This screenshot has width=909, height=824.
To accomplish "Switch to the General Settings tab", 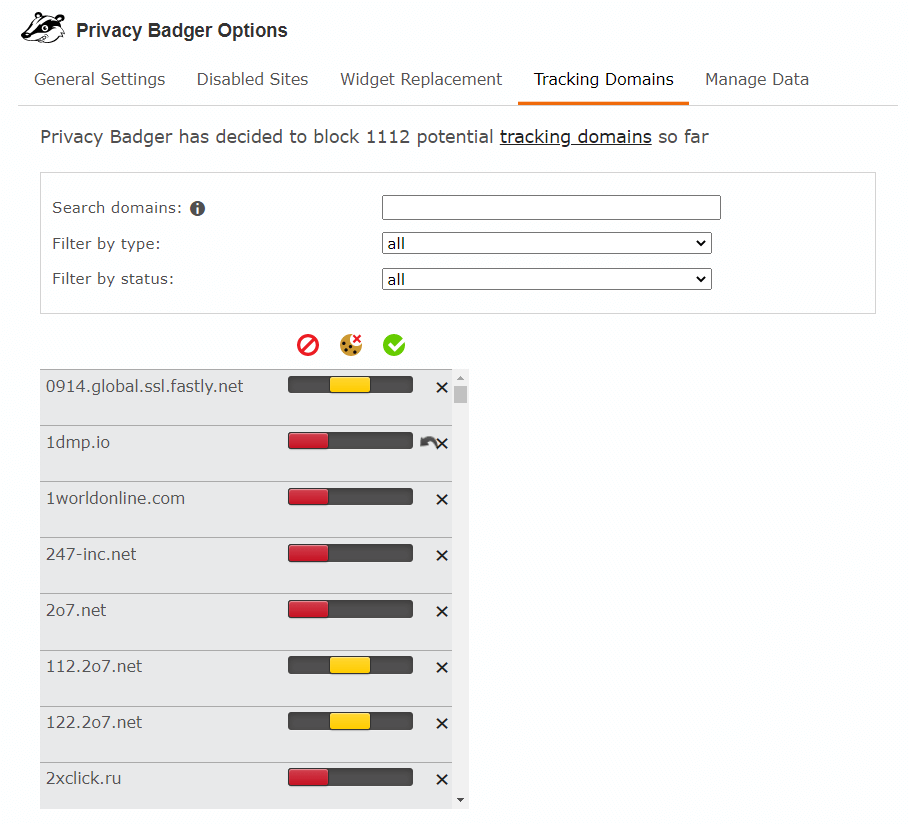I will pos(99,79).
